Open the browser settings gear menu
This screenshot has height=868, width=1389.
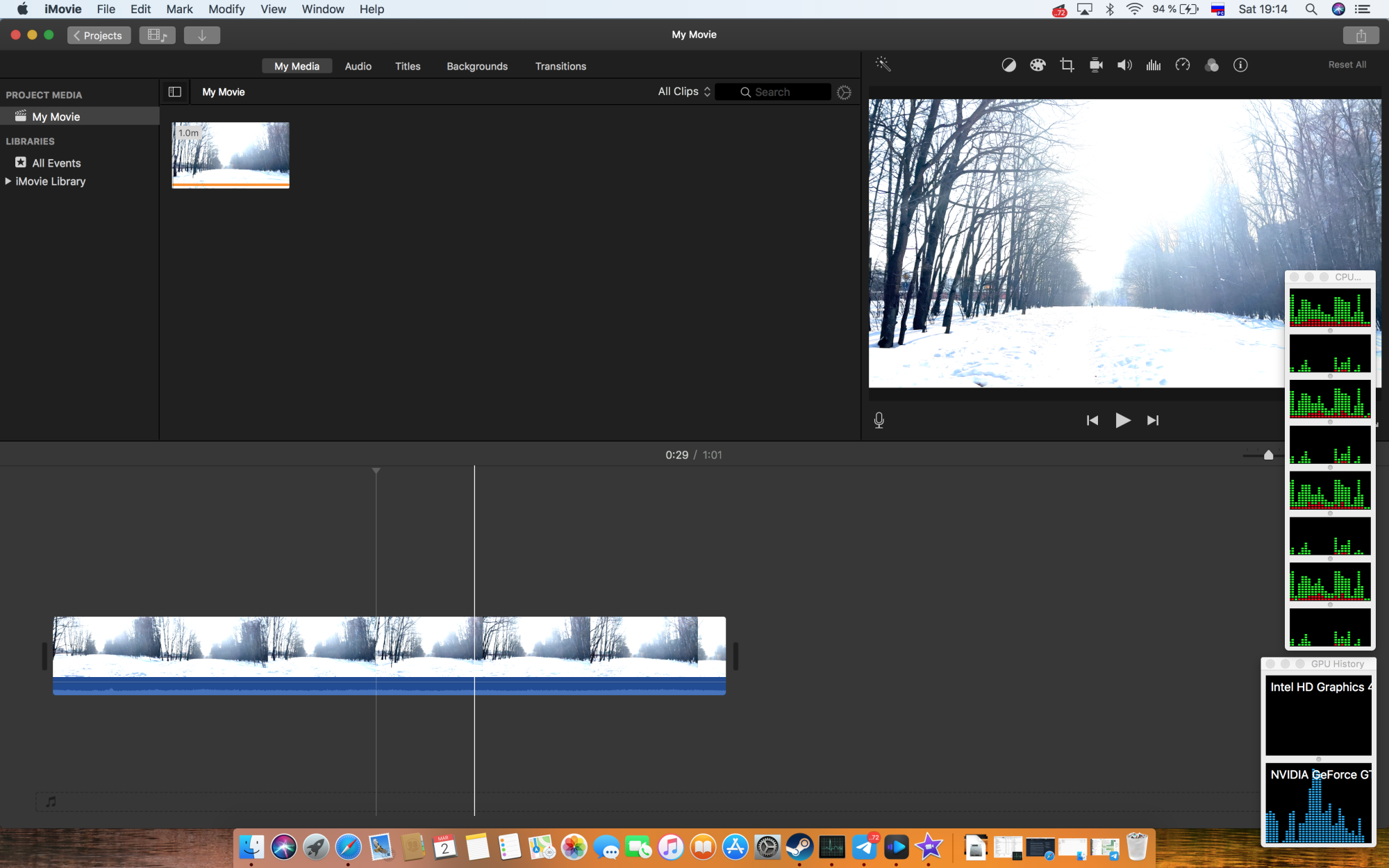point(844,92)
